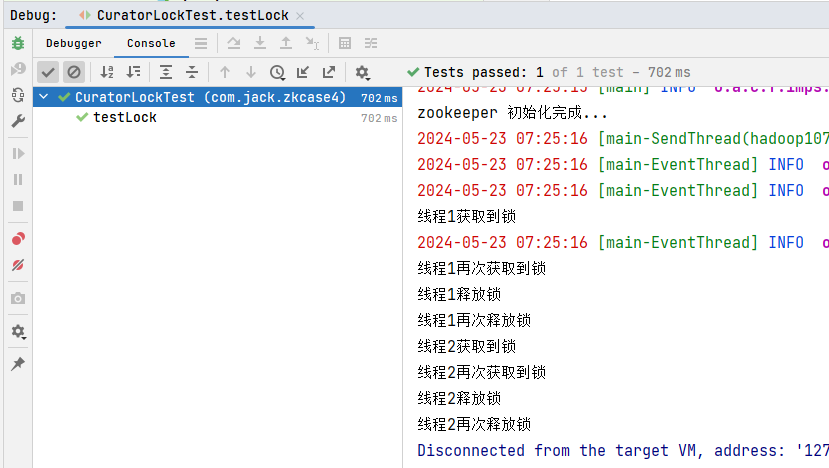Click the main-SendThread log line
Image resolution: width=829 pixels, height=468 pixels.
(x=623, y=139)
